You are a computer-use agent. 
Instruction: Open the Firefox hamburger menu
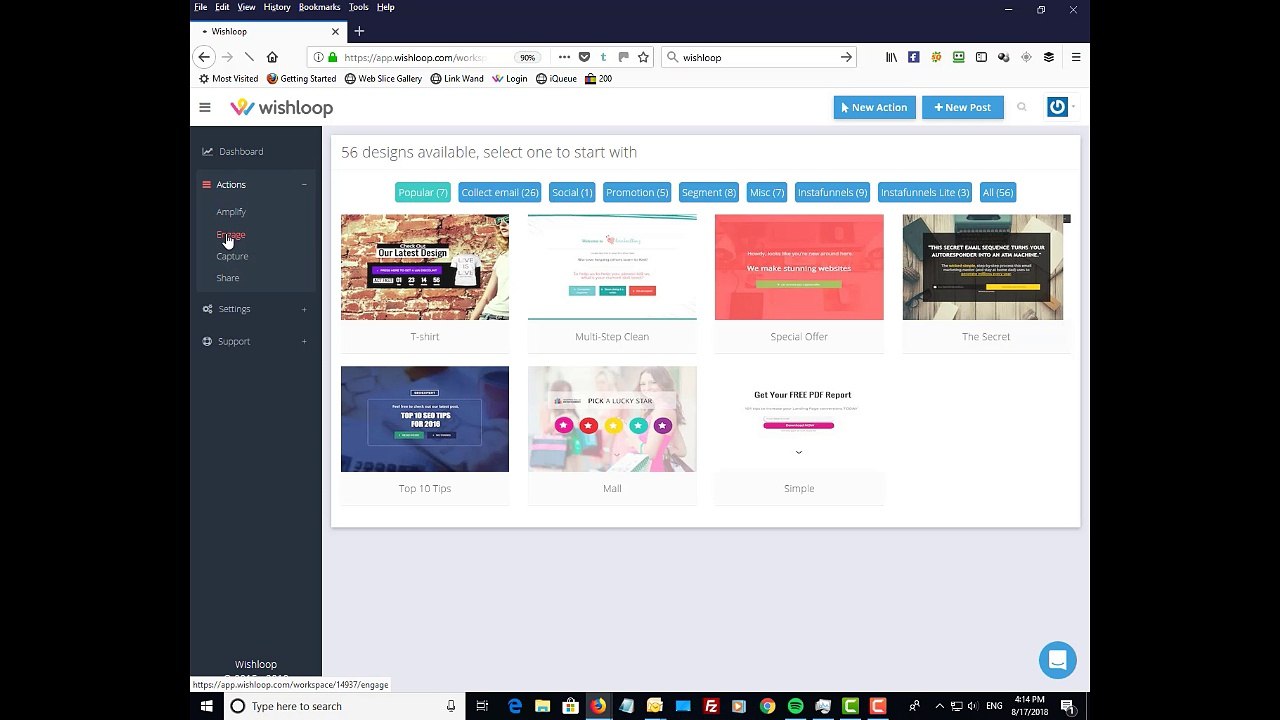coord(1076,57)
